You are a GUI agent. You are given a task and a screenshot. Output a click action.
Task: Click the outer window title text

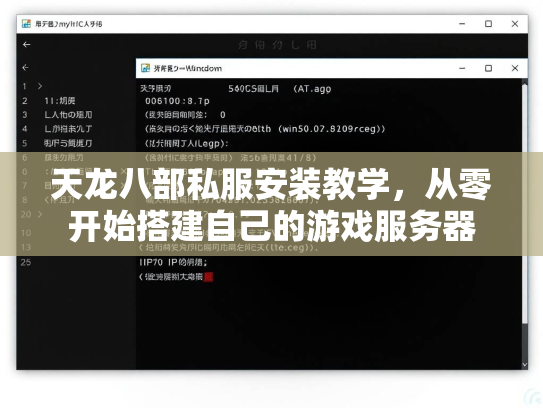[x=69, y=24]
